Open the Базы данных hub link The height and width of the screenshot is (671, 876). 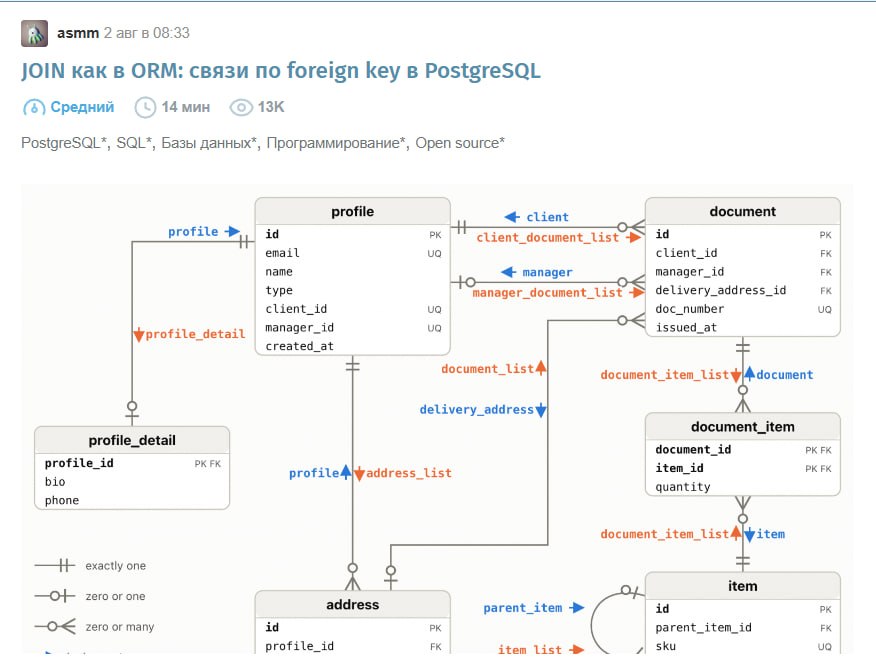click(208, 143)
